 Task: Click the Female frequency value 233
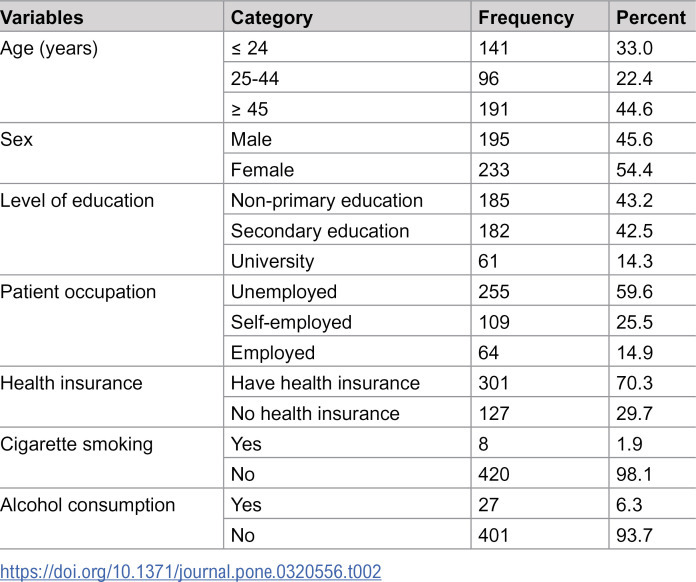pyautogui.click(x=494, y=170)
